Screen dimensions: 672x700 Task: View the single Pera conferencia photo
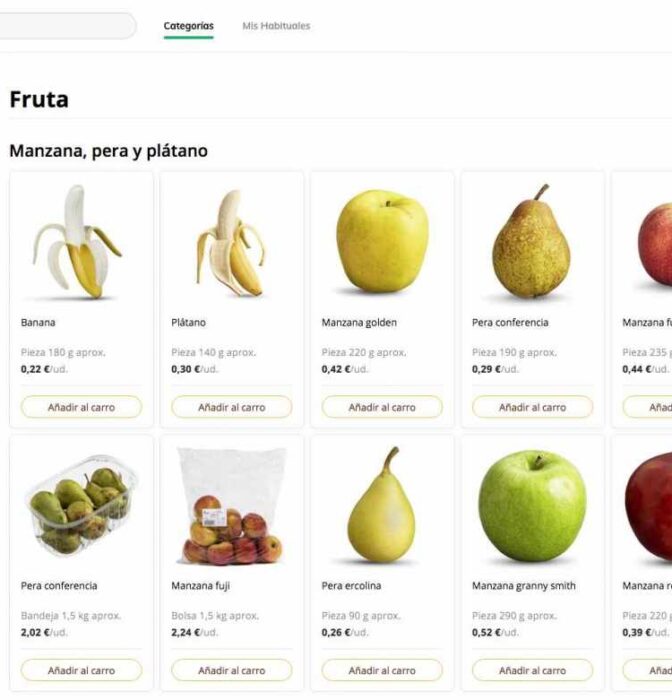(x=532, y=243)
